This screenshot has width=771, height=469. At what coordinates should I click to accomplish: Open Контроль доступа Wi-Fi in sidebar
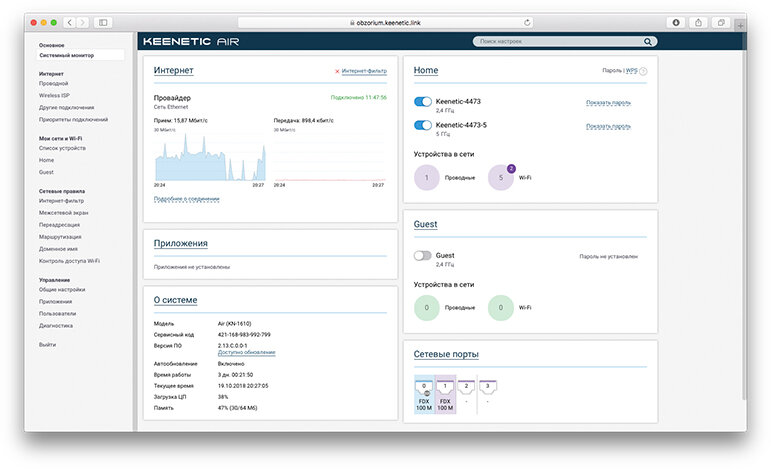click(69, 261)
